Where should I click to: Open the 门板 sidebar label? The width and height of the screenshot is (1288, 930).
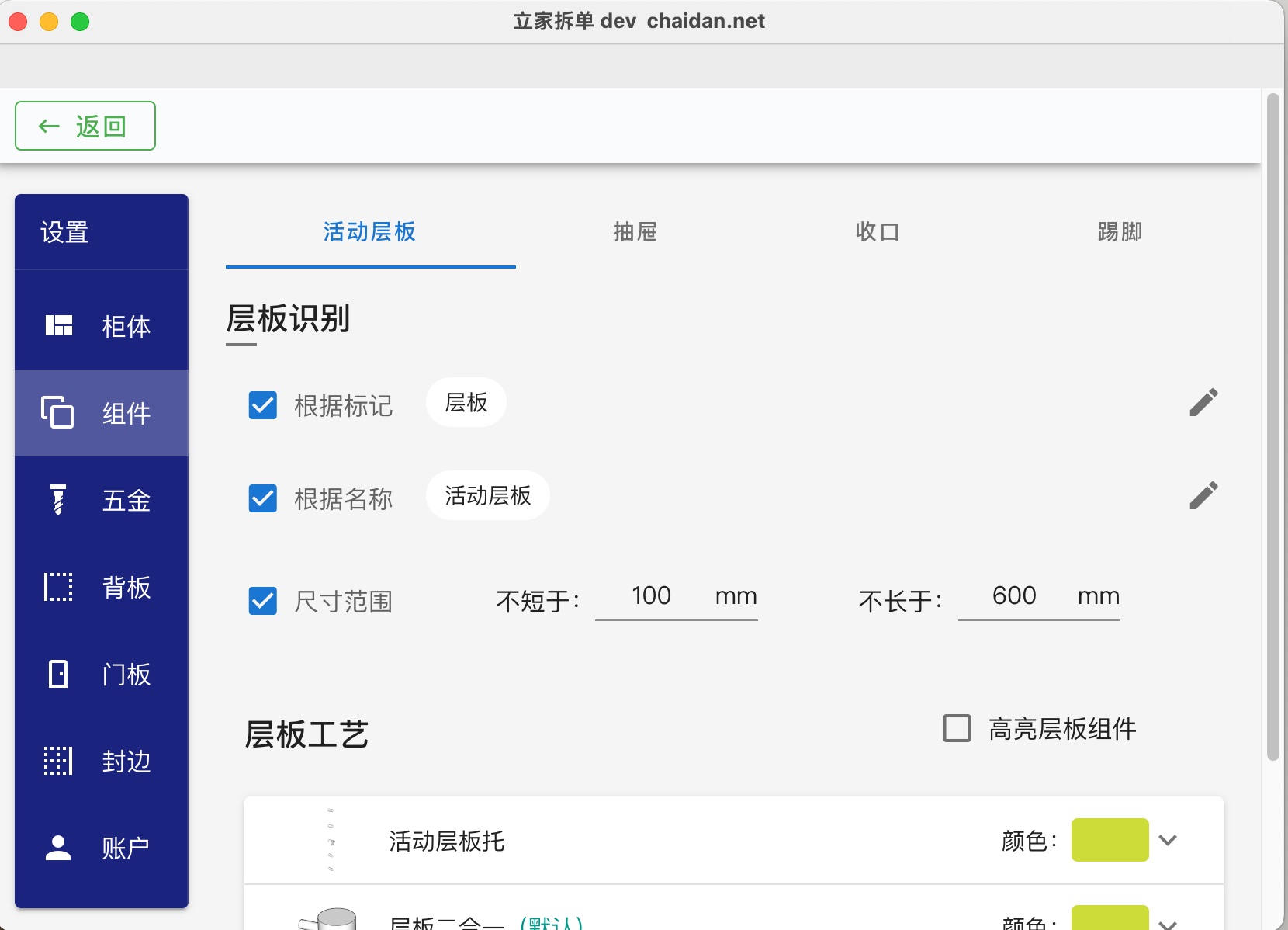click(x=126, y=674)
